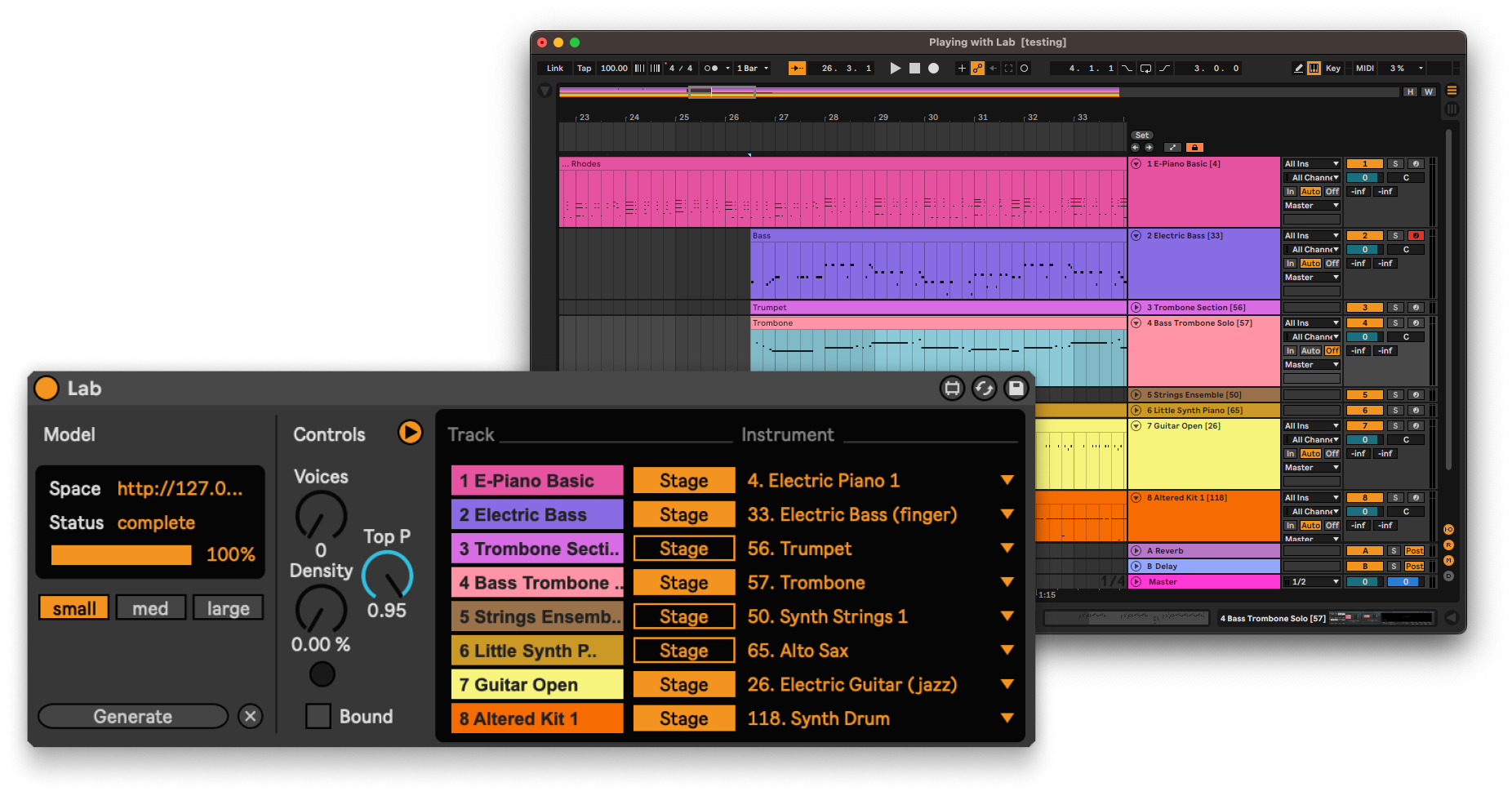Toggle Stage for Trombone Section track
Screen dimensions: 1512x796
pyautogui.click(x=684, y=549)
